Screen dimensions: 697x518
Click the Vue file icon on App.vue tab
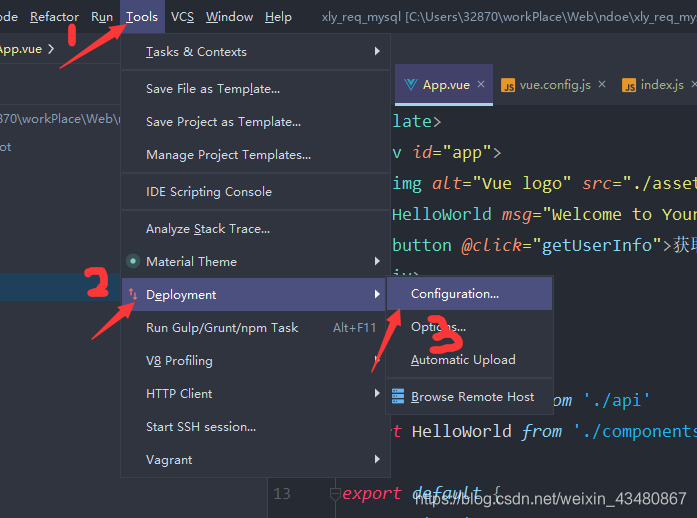(x=411, y=84)
